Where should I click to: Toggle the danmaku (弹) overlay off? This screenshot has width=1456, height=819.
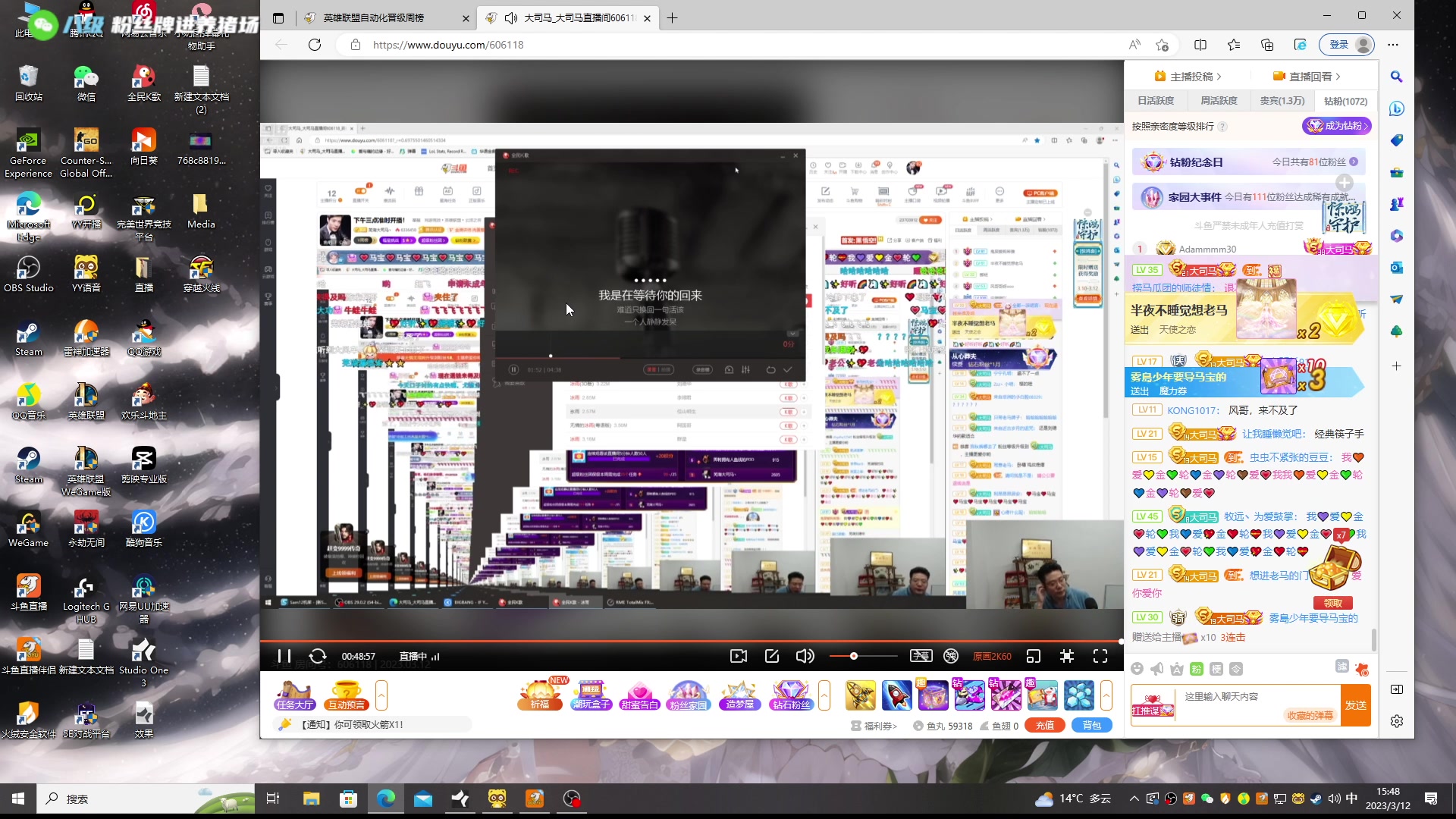pyautogui.click(x=951, y=656)
